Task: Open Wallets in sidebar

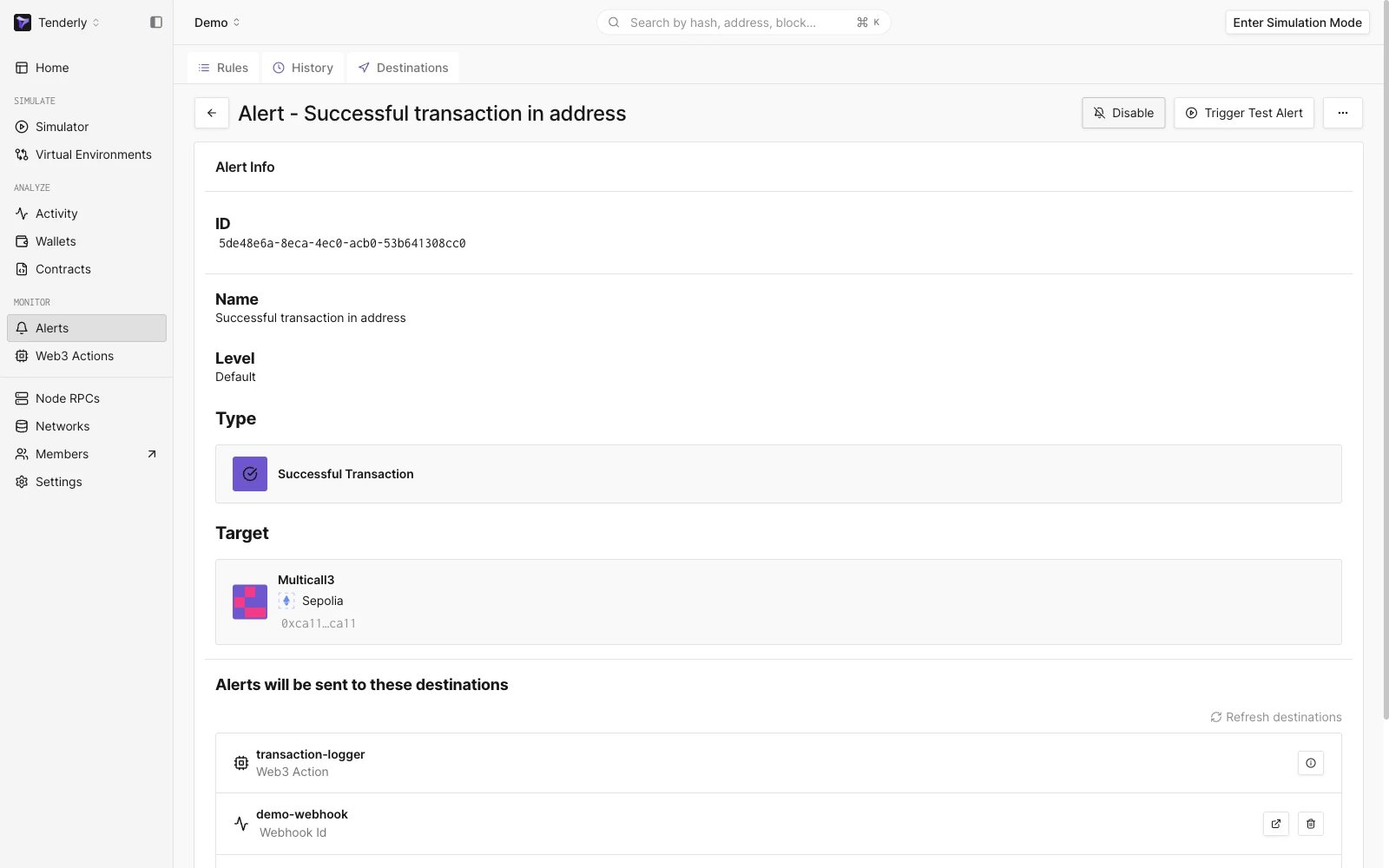Action: pos(87,241)
